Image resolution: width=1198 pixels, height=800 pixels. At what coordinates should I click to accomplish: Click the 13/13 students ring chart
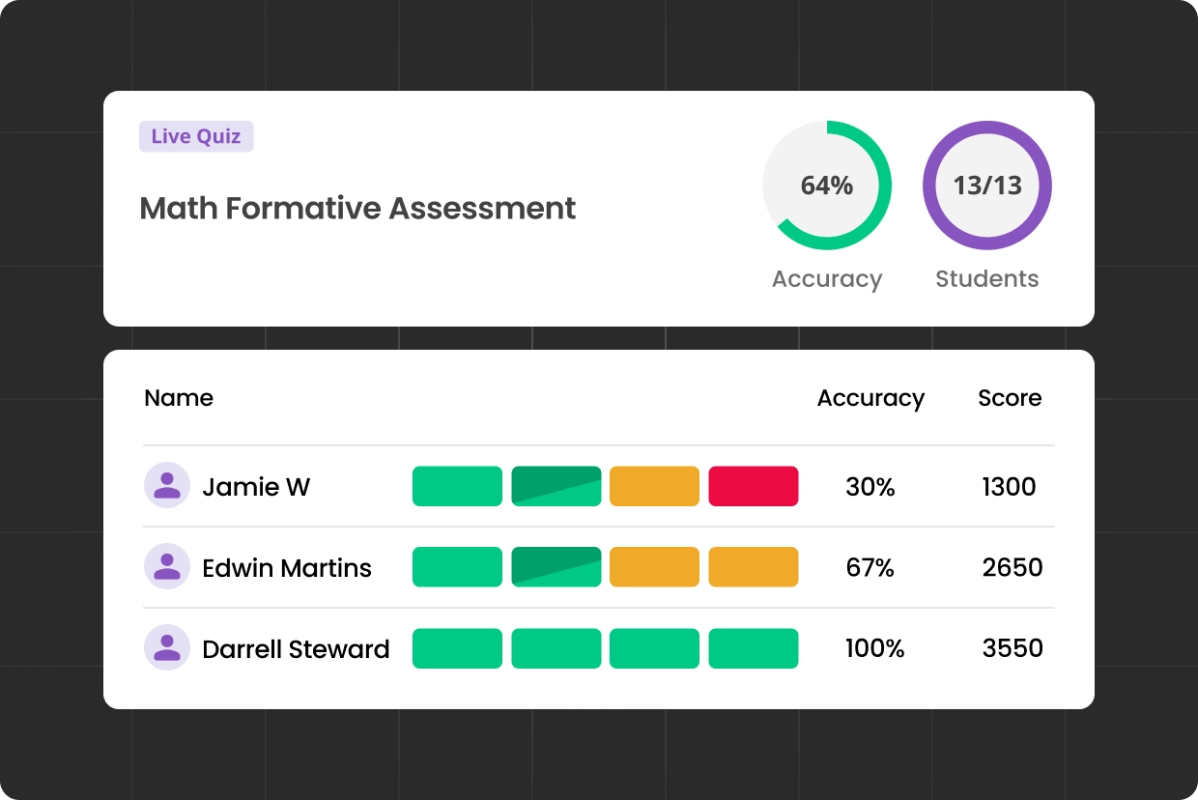[x=987, y=185]
